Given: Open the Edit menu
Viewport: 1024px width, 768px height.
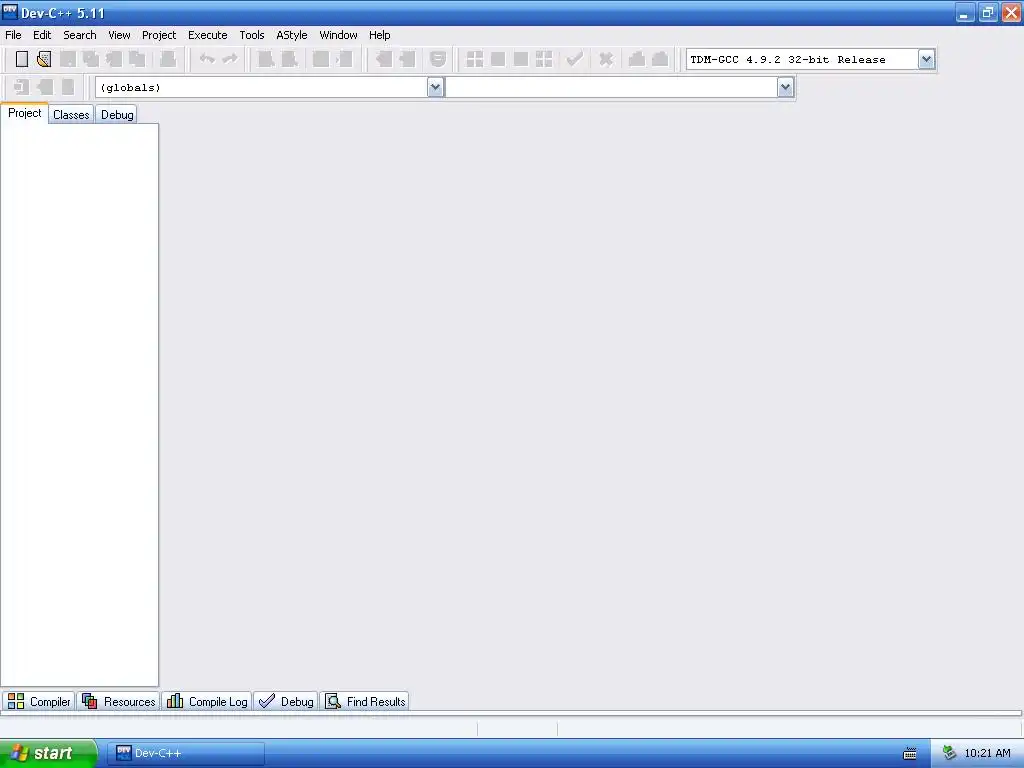Looking at the screenshot, I should (42, 35).
